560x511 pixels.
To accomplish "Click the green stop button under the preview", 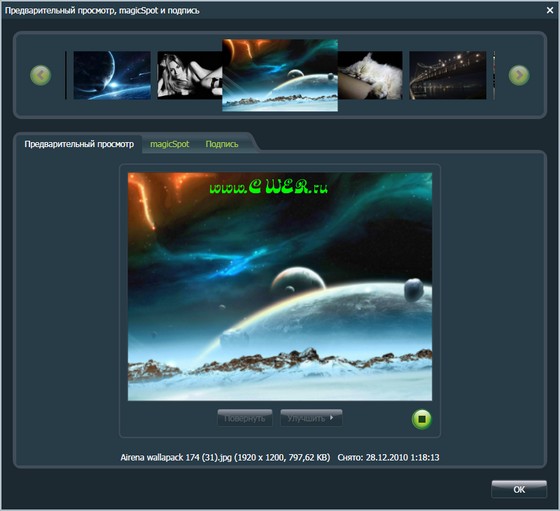I will click(x=422, y=419).
